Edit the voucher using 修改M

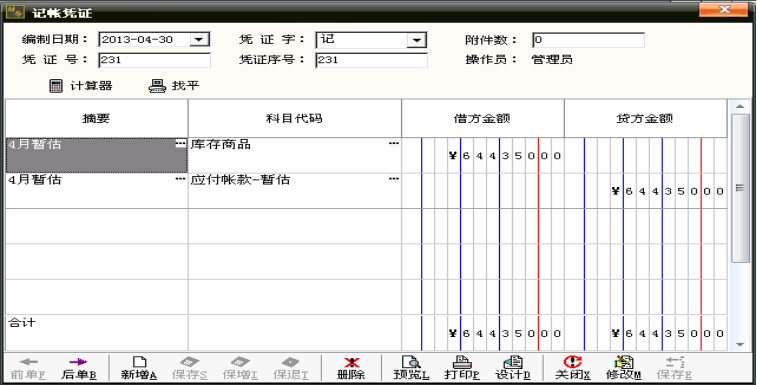tap(624, 368)
